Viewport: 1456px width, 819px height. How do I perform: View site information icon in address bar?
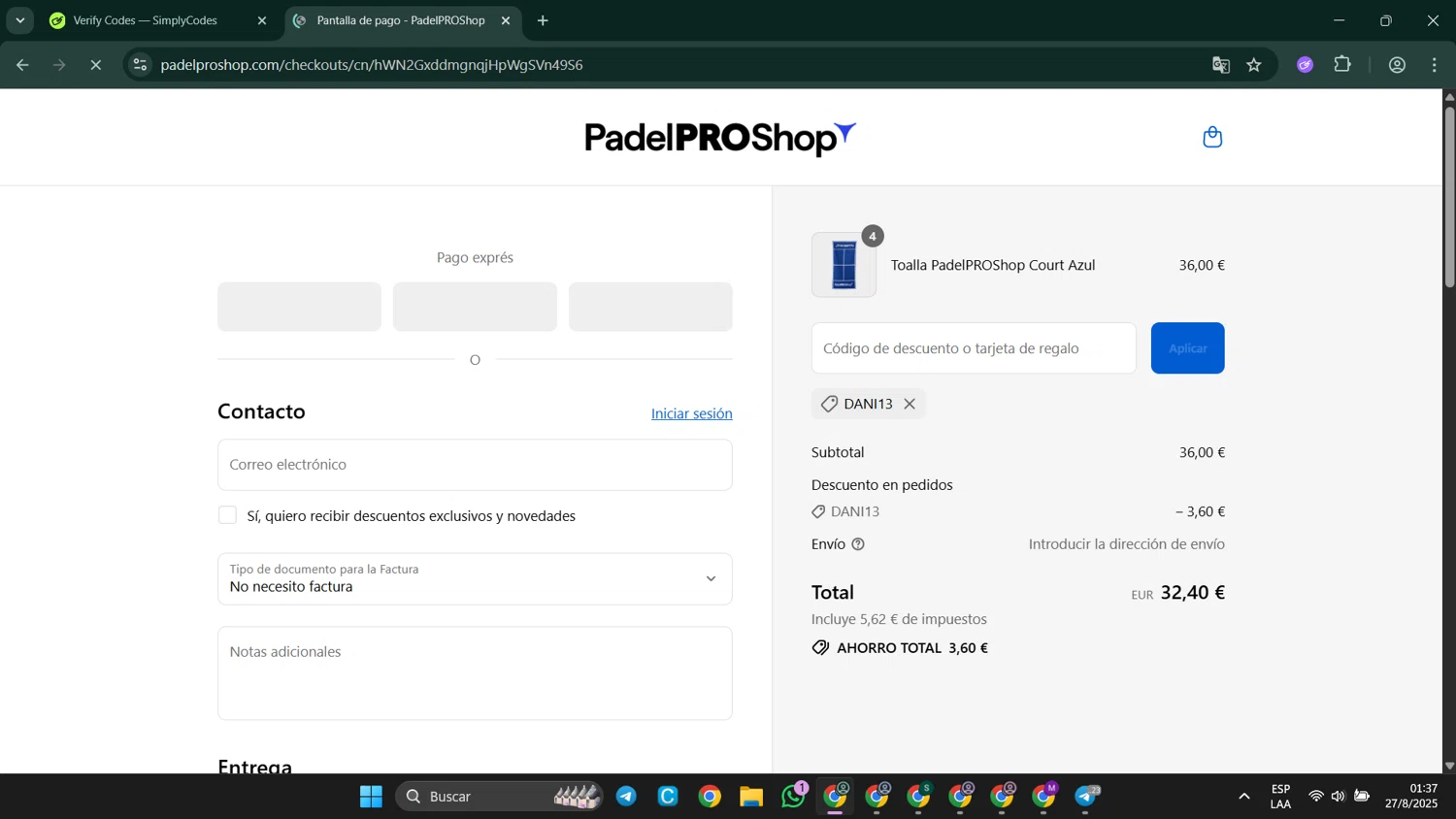[140, 65]
